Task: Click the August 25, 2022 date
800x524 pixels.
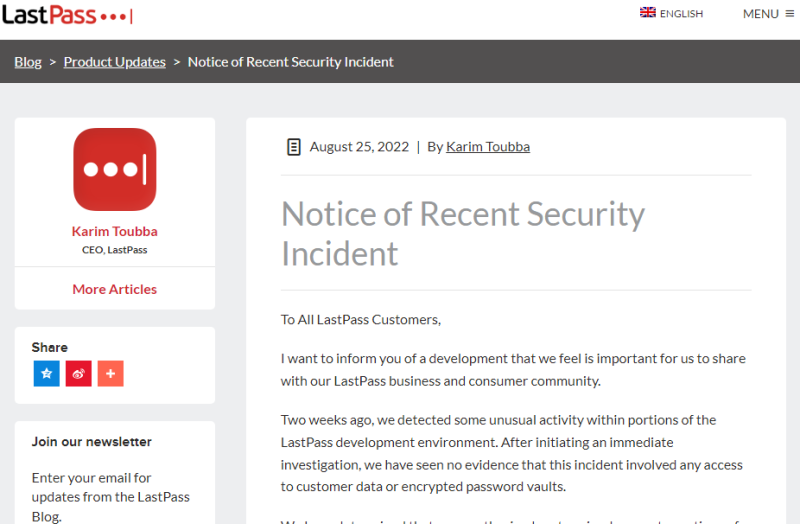Action: click(359, 147)
